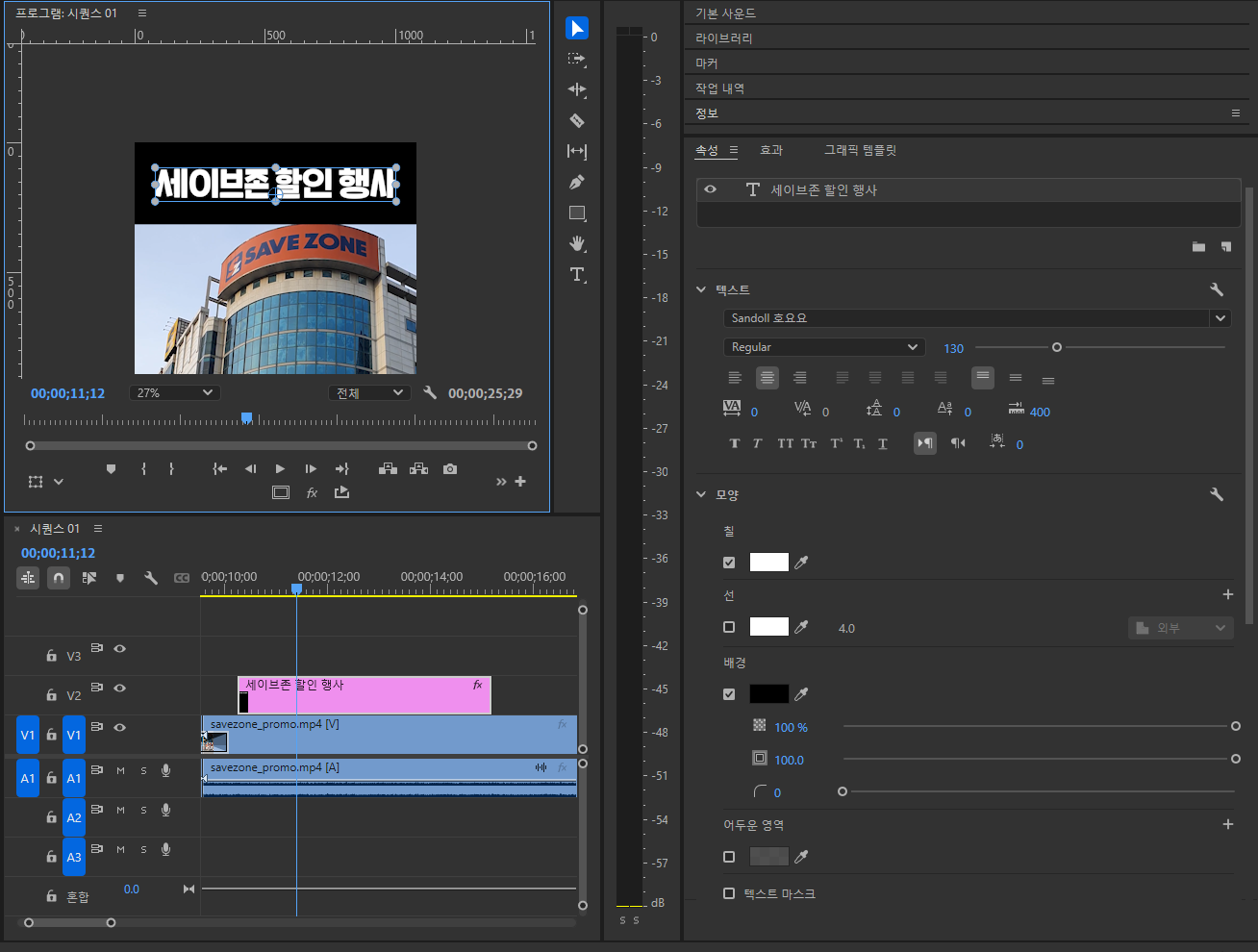Open the 전체 playback resolution dropdown
This screenshot has height=952, width=1258.
tap(369, 392)
